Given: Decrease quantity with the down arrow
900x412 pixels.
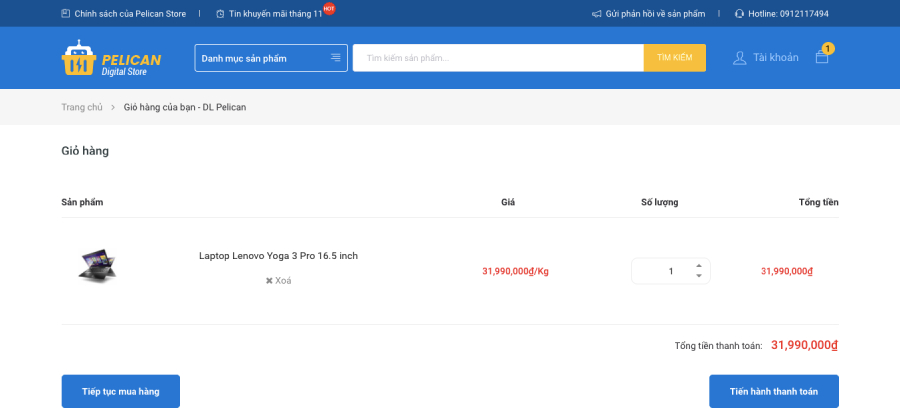Looking at the screenshot, I should tap(699, 276).
